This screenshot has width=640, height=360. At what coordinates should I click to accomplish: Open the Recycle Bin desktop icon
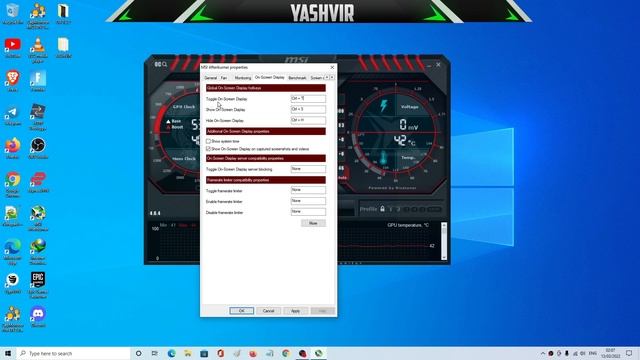point(13,13)
